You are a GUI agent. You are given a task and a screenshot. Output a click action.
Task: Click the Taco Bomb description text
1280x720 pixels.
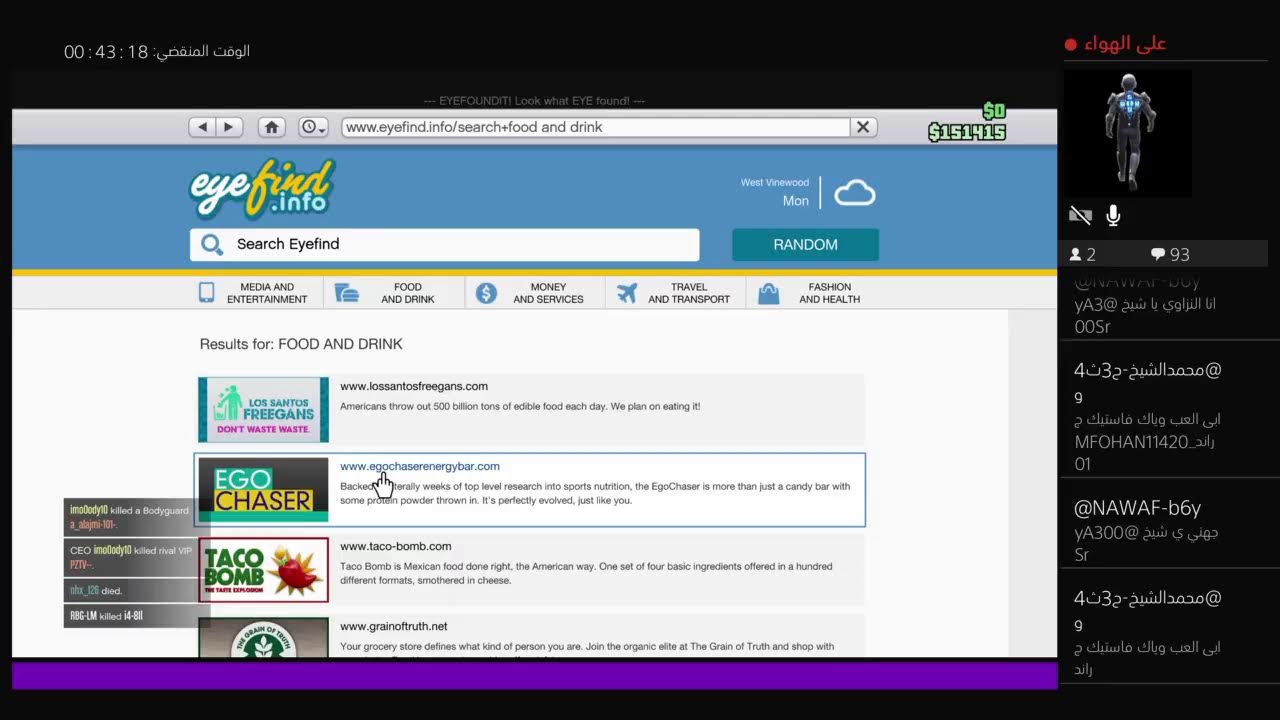(x=586, y=573)
